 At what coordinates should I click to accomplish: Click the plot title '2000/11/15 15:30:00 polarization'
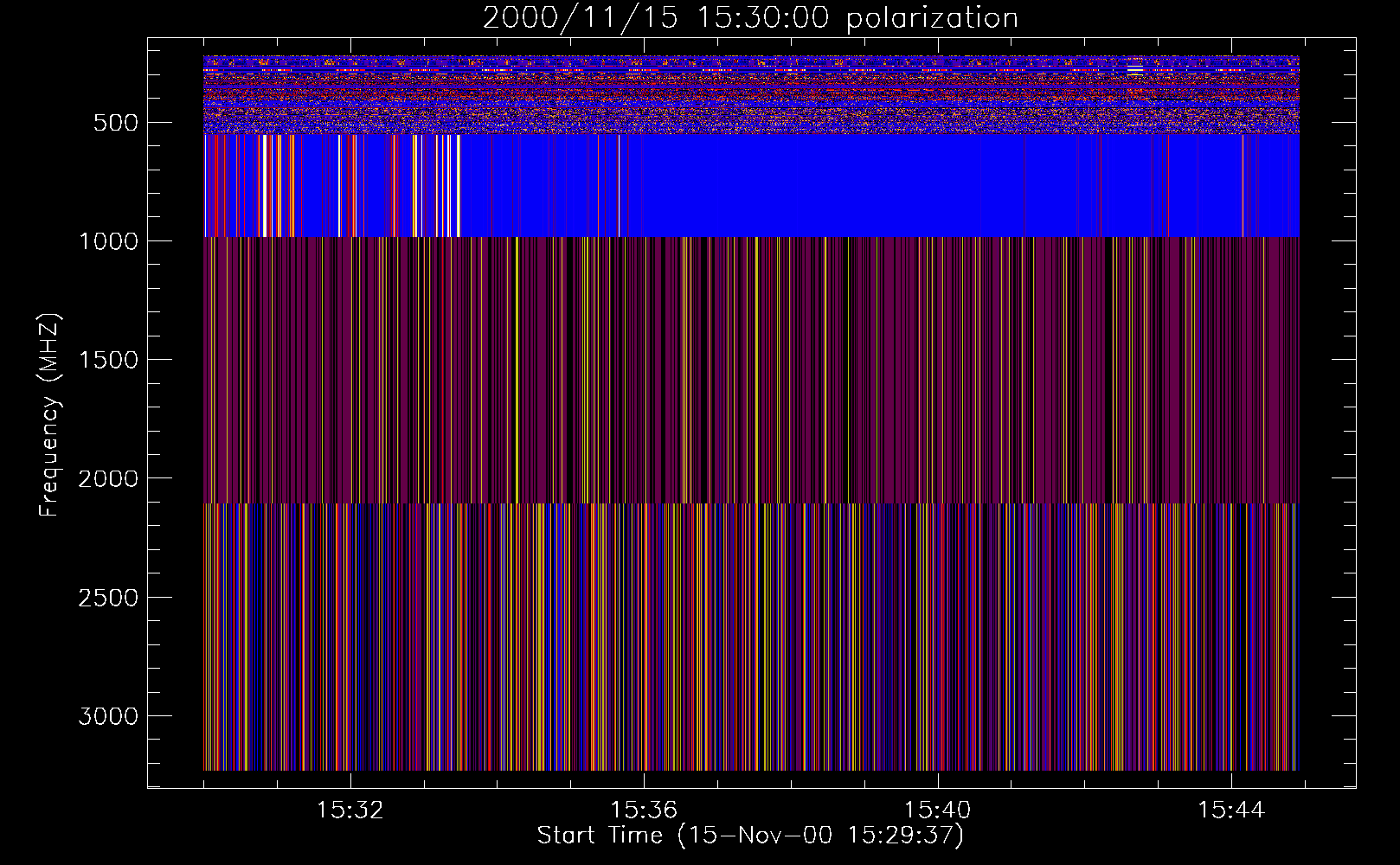750,18
